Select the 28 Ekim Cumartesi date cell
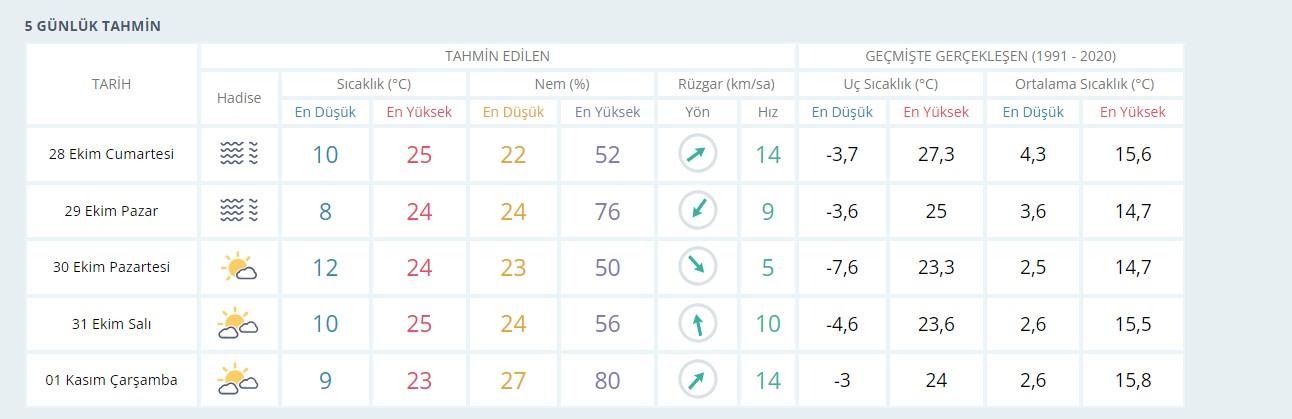1292x419 pixels. pos(112,154)
